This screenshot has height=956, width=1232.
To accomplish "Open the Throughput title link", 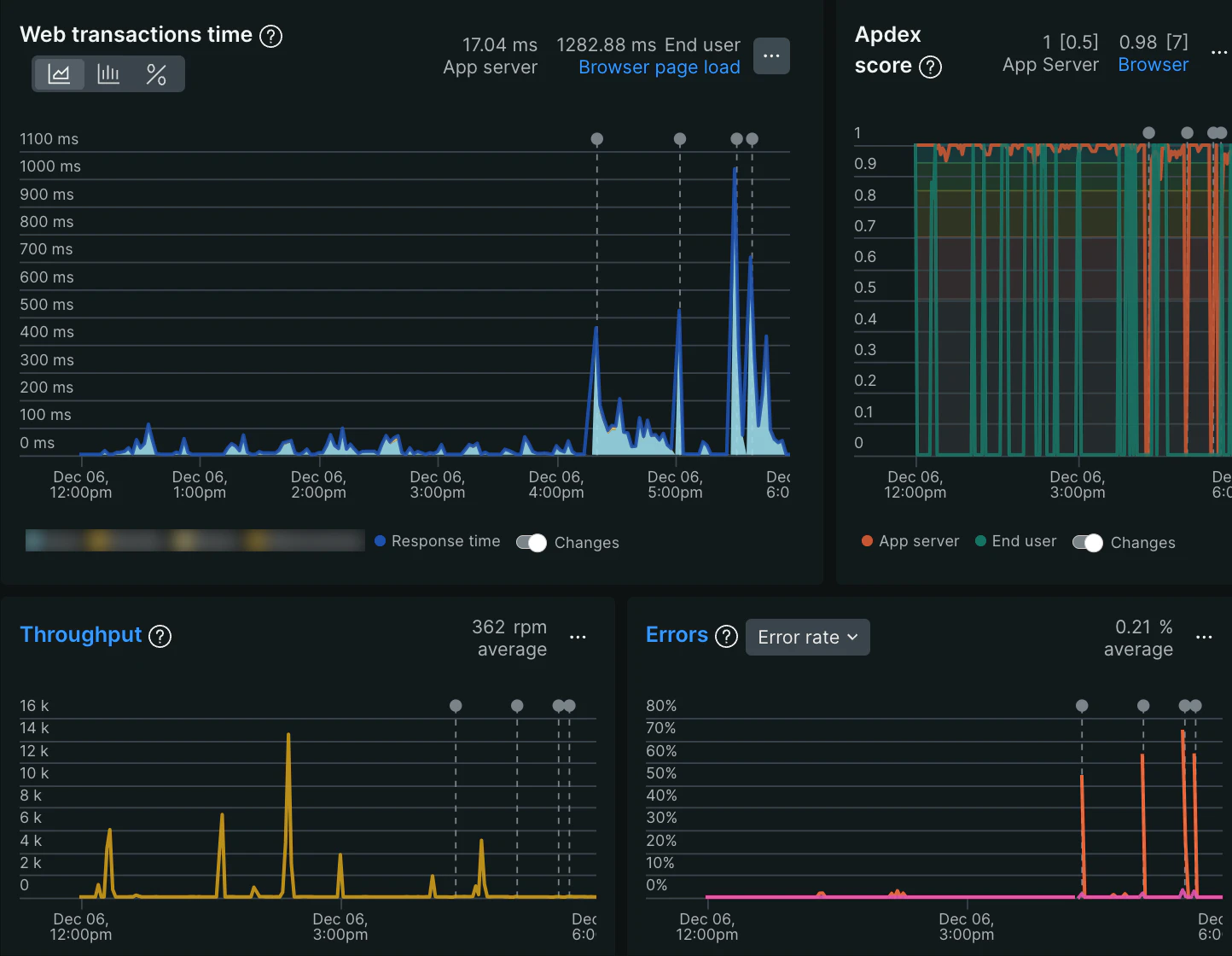I will [x=81, y=635].
